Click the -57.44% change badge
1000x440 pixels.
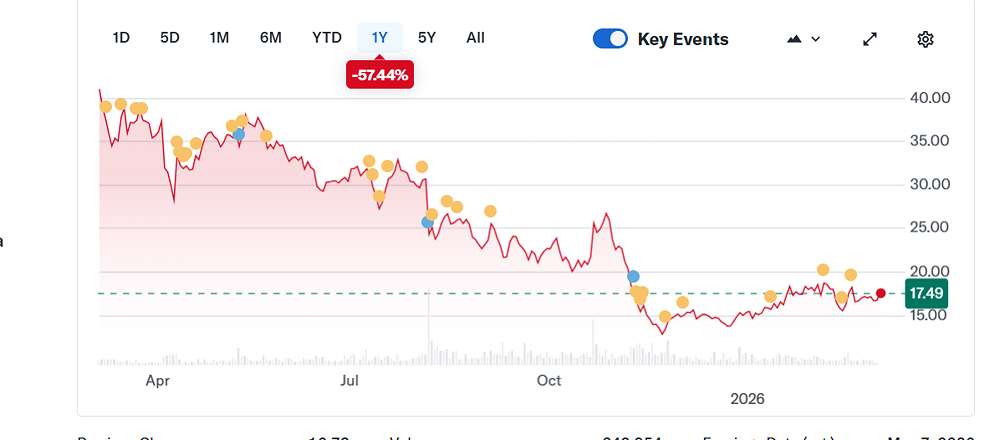point(380,75)
